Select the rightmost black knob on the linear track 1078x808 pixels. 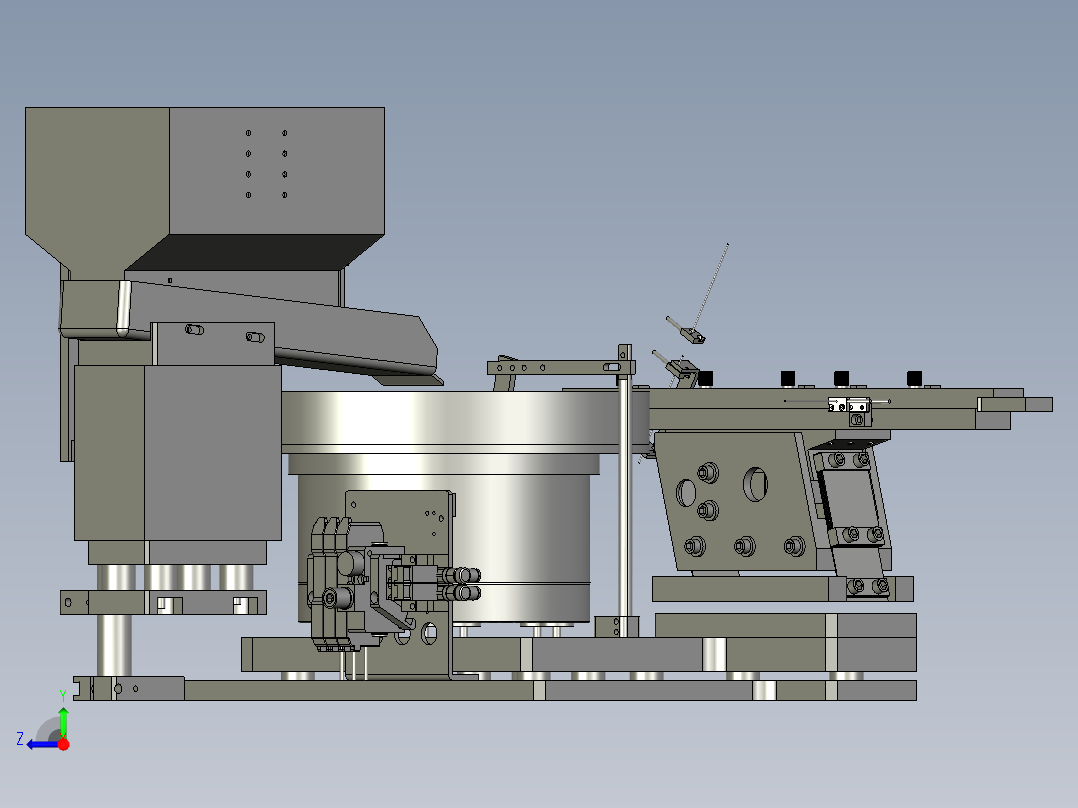click(x=914, y=378)
